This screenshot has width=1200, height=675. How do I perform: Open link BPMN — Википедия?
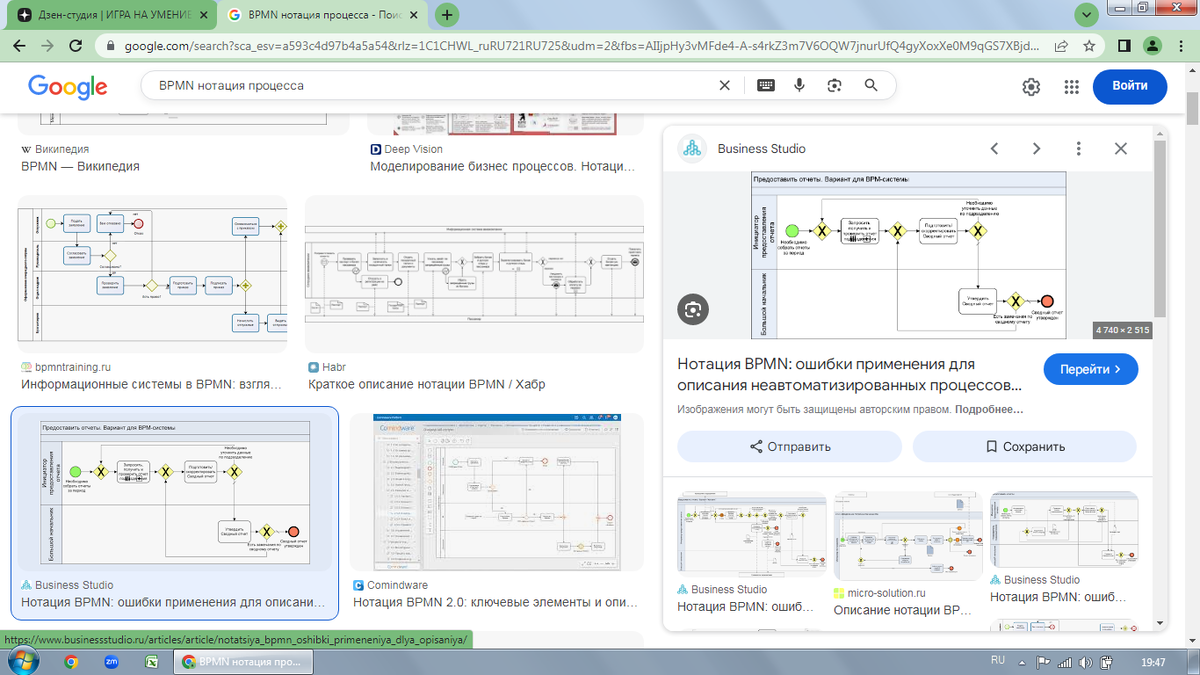pyautogui.click(x=80, y=167)
